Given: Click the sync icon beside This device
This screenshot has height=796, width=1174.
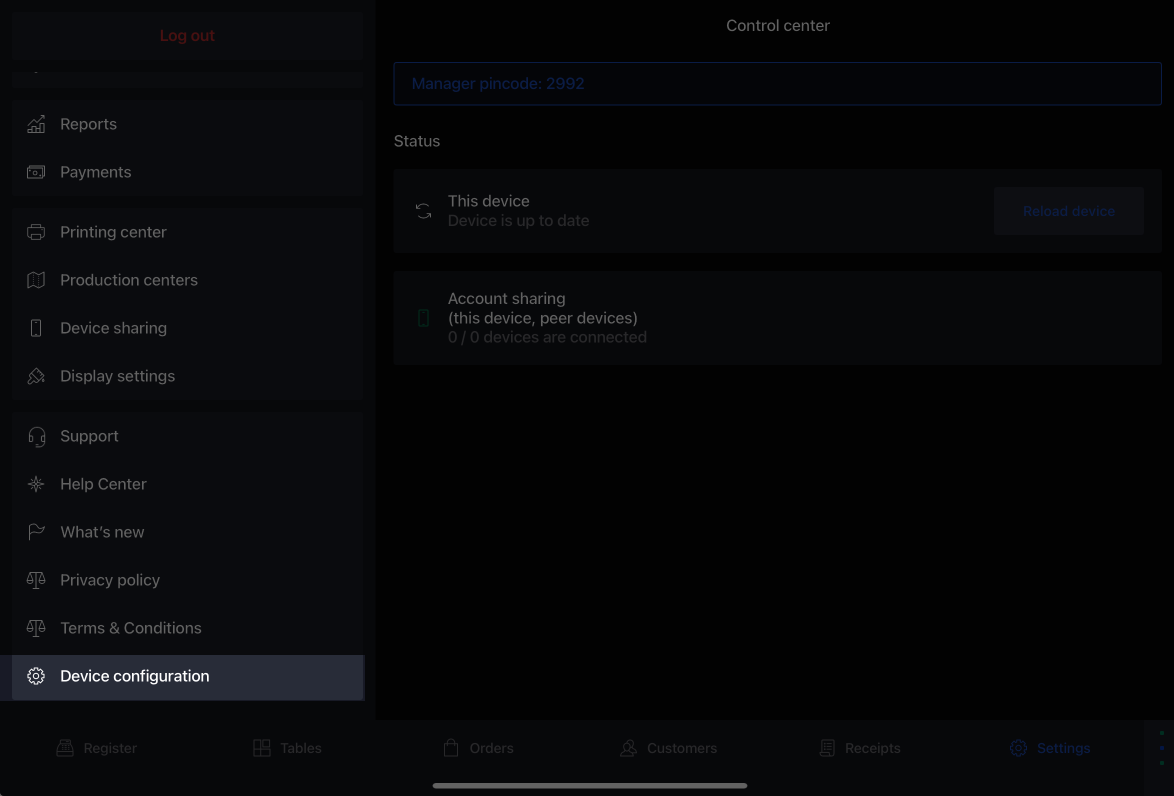Looking at the screenshot, I should [423, 211].
